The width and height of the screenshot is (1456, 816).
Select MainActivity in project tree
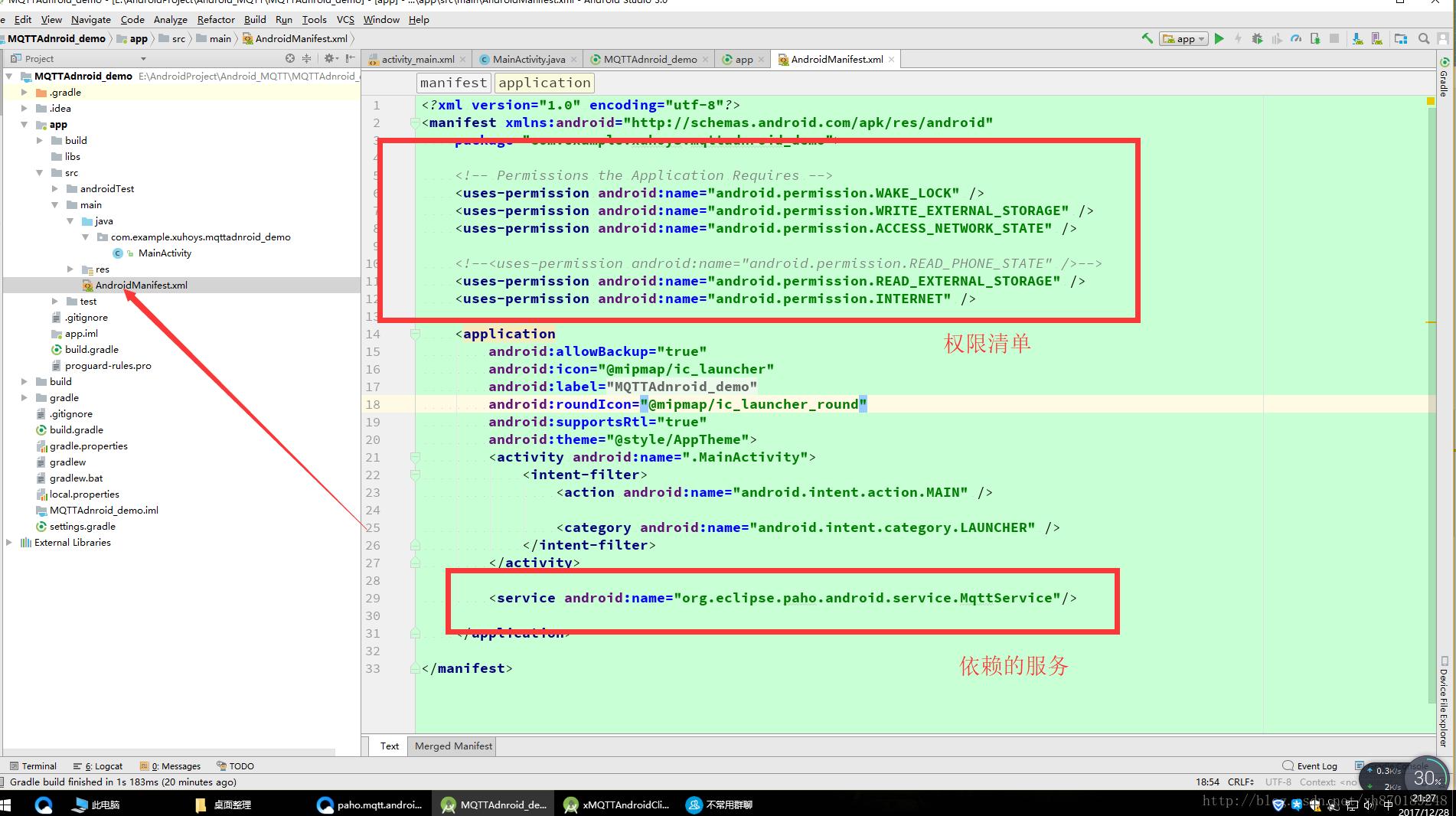pyautogui.click(x=165, y=253)
